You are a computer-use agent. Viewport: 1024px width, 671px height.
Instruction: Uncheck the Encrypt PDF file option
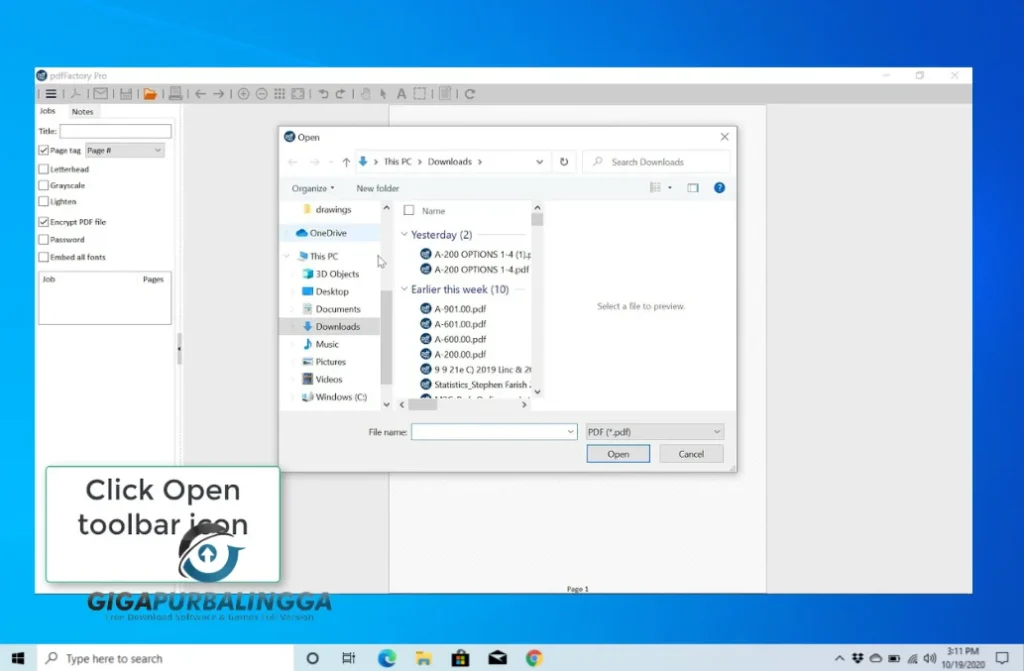[43, 221]
